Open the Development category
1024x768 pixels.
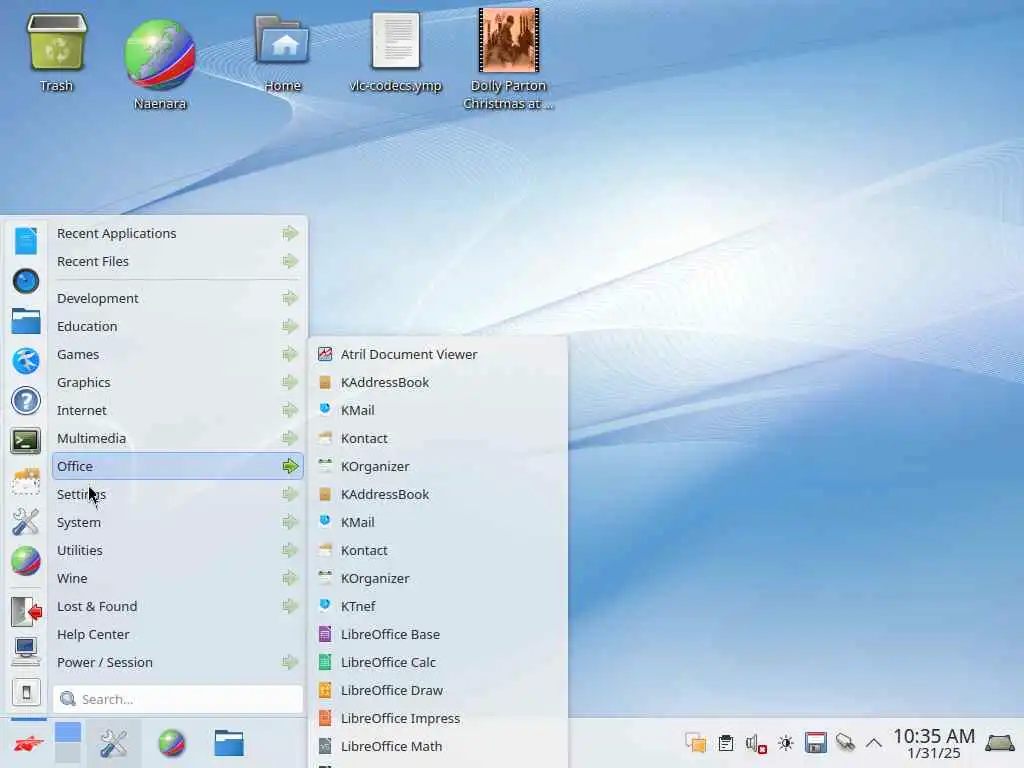tap(178, 298)
